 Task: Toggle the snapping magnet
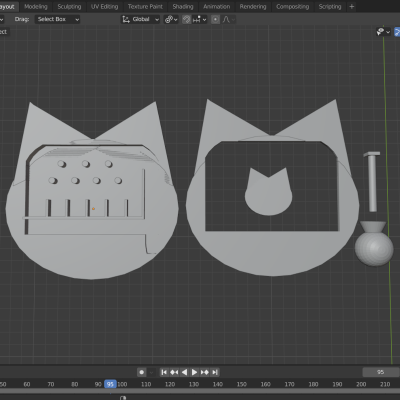tap(186, 19)
